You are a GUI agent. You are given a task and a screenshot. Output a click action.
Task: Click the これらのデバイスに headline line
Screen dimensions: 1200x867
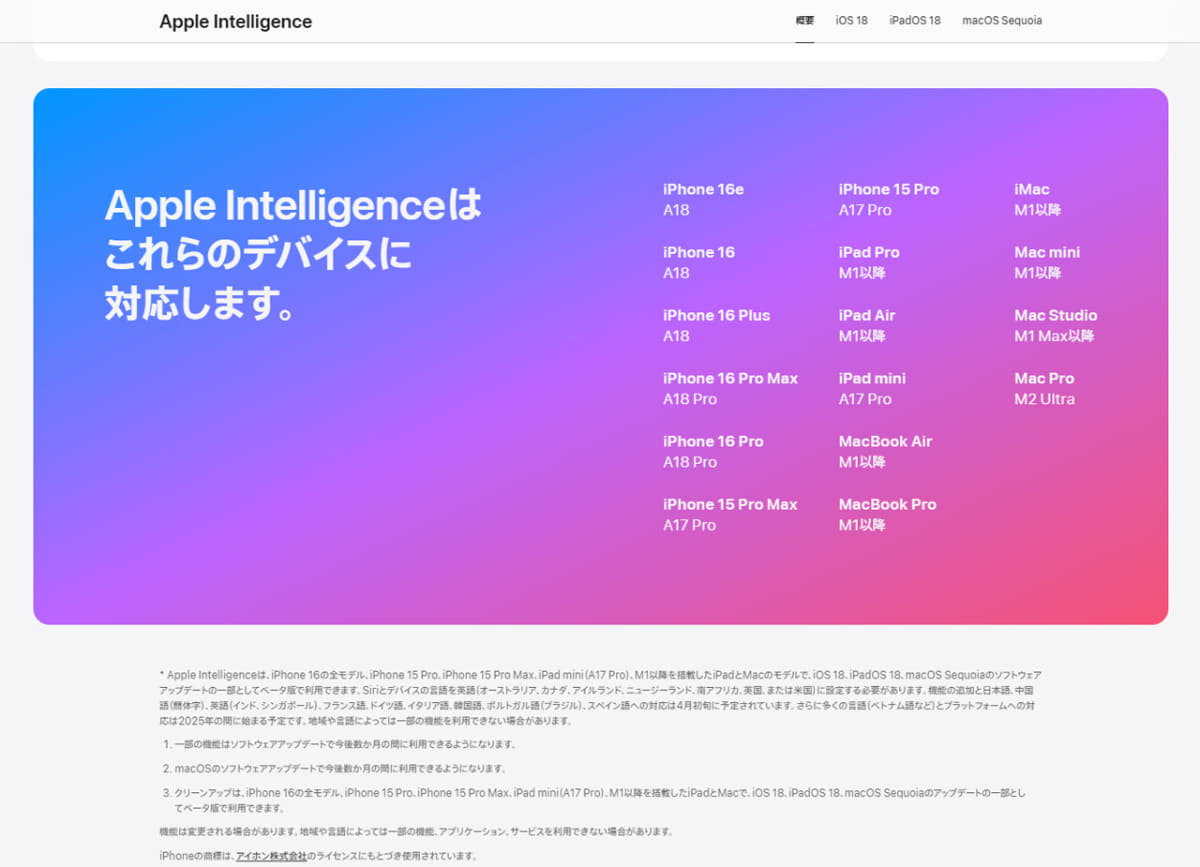[x=258, y=255]
